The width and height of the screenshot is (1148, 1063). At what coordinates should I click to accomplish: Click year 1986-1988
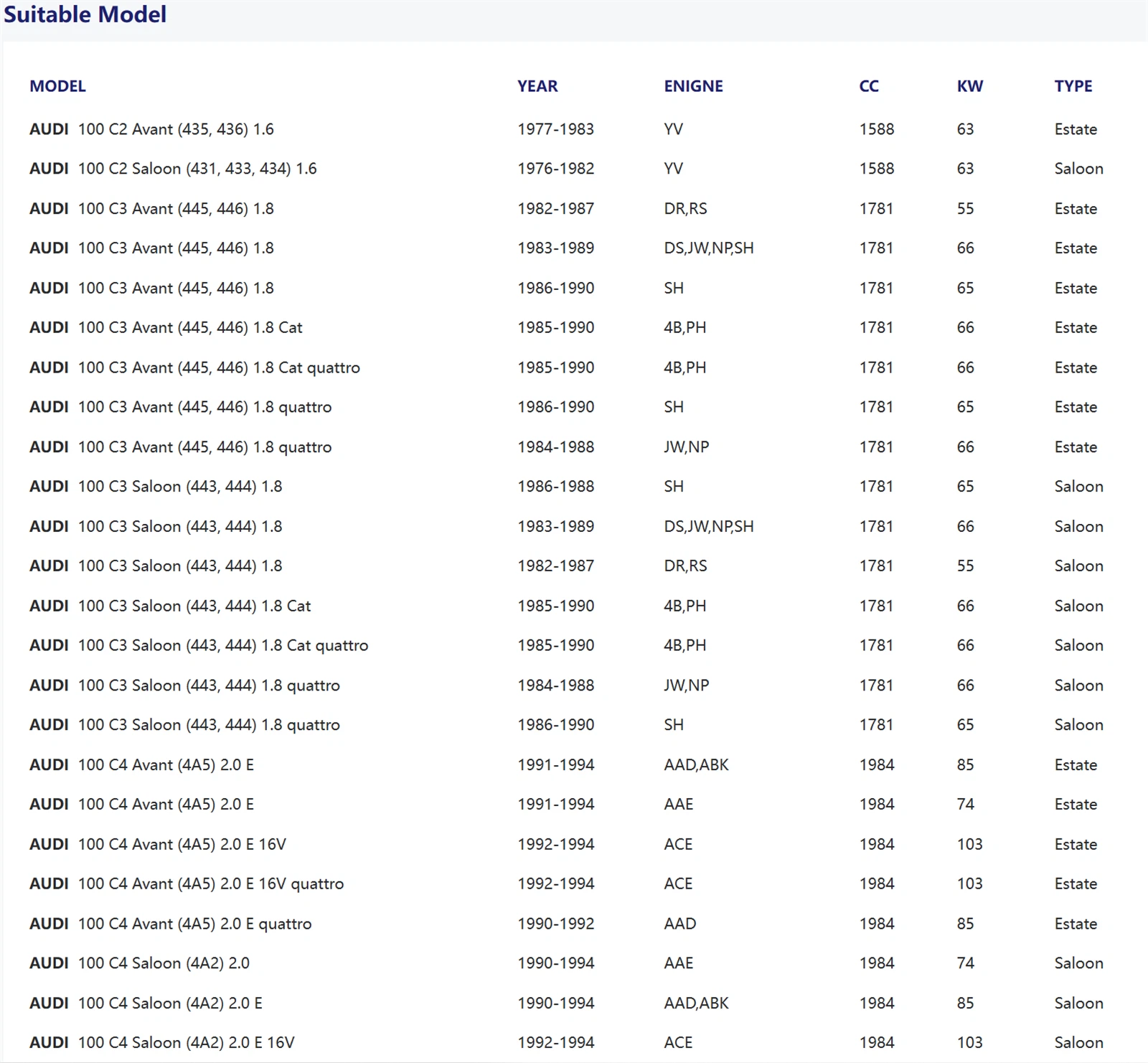[x=555, y=487]
